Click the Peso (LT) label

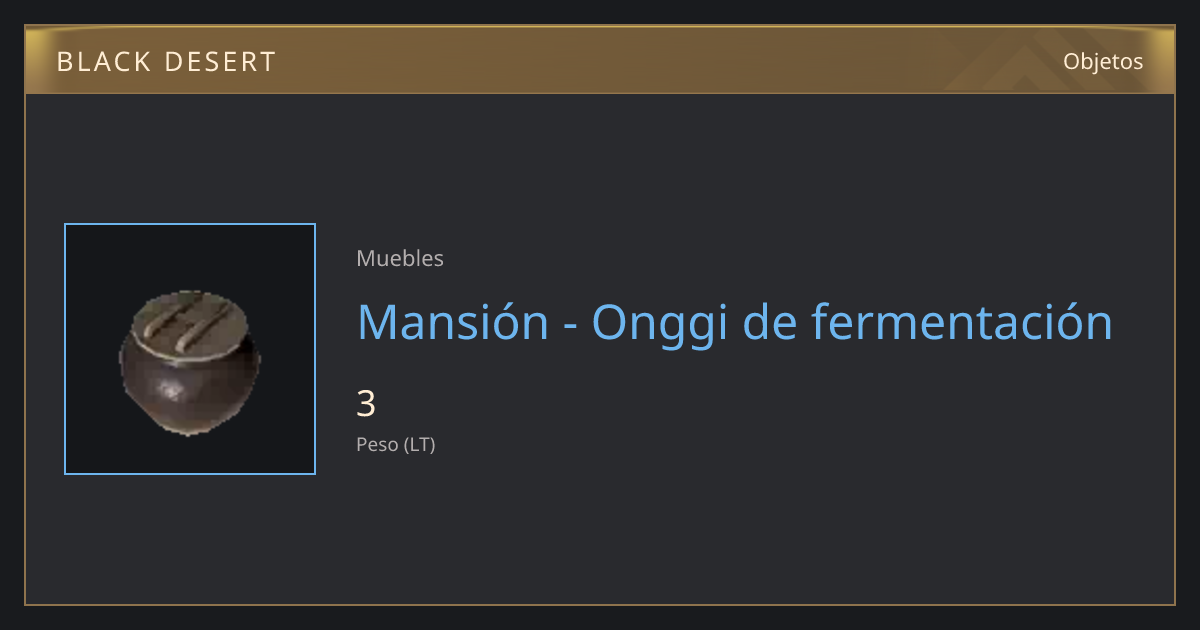coord(396,445)
